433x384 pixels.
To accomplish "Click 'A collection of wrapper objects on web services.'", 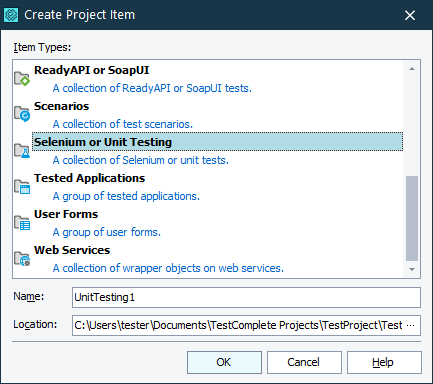I will 168,268.
